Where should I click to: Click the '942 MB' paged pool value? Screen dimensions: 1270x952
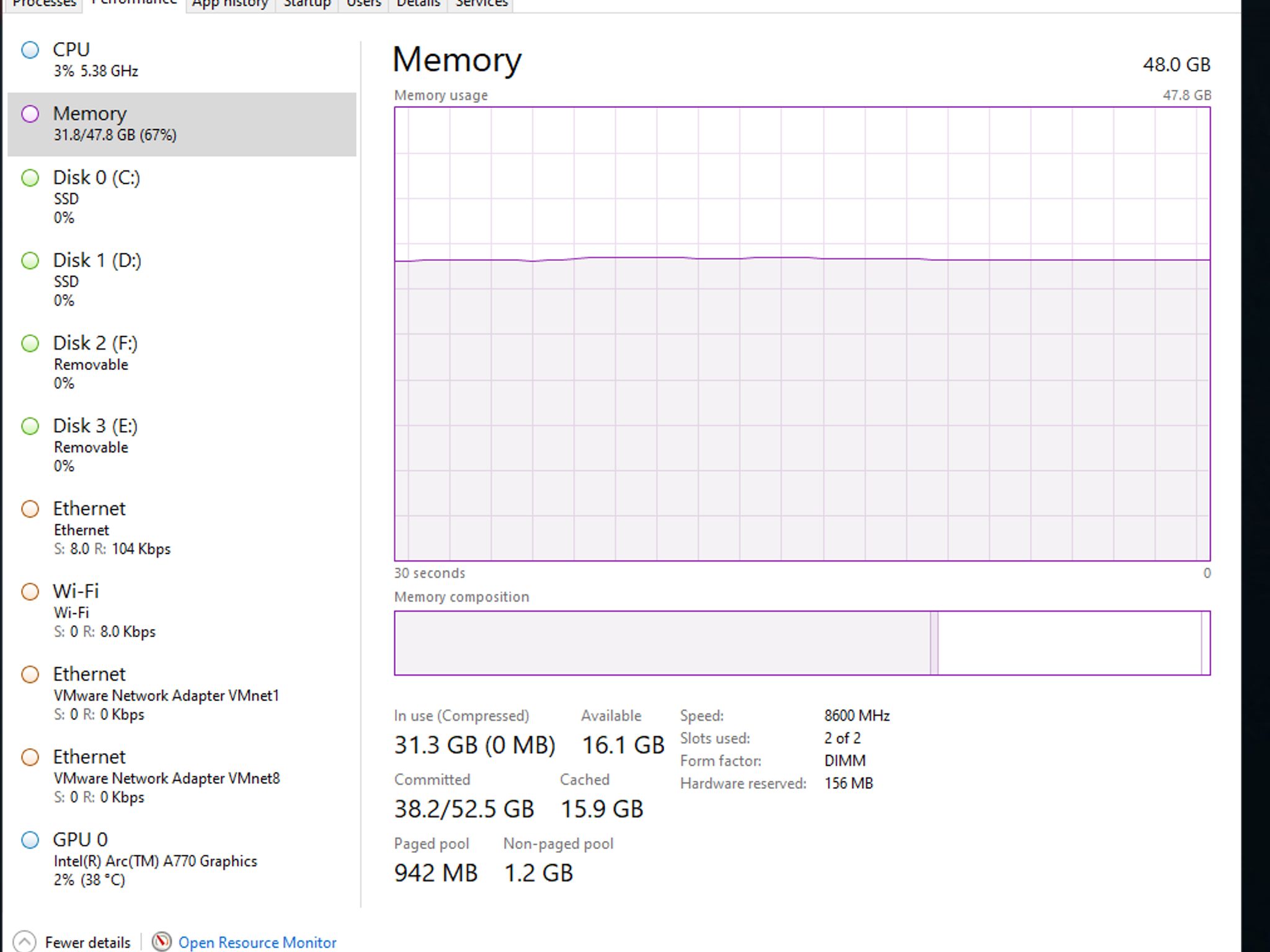point(436,873)
